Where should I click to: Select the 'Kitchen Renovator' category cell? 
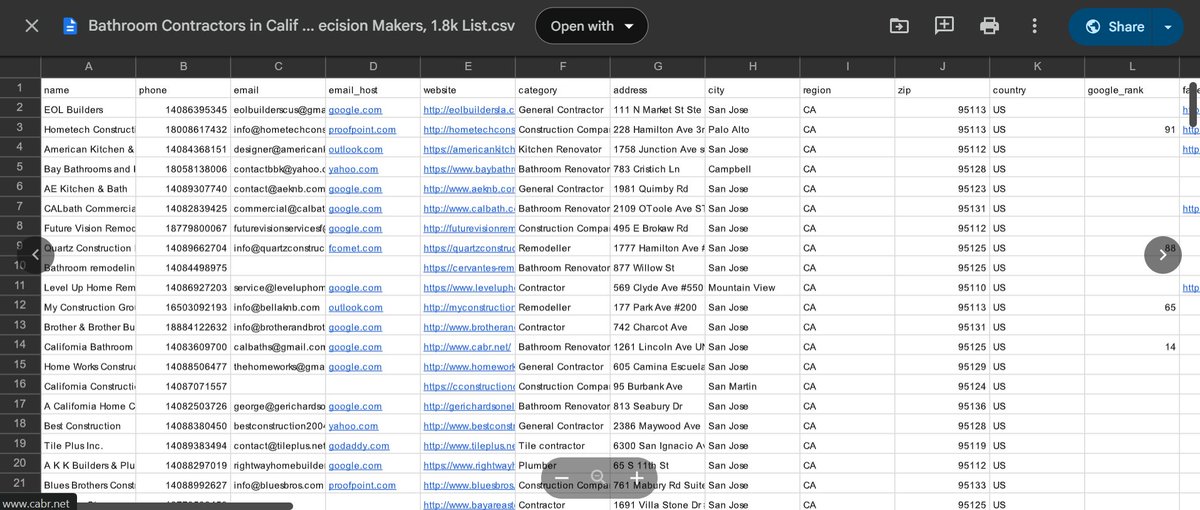562,149
